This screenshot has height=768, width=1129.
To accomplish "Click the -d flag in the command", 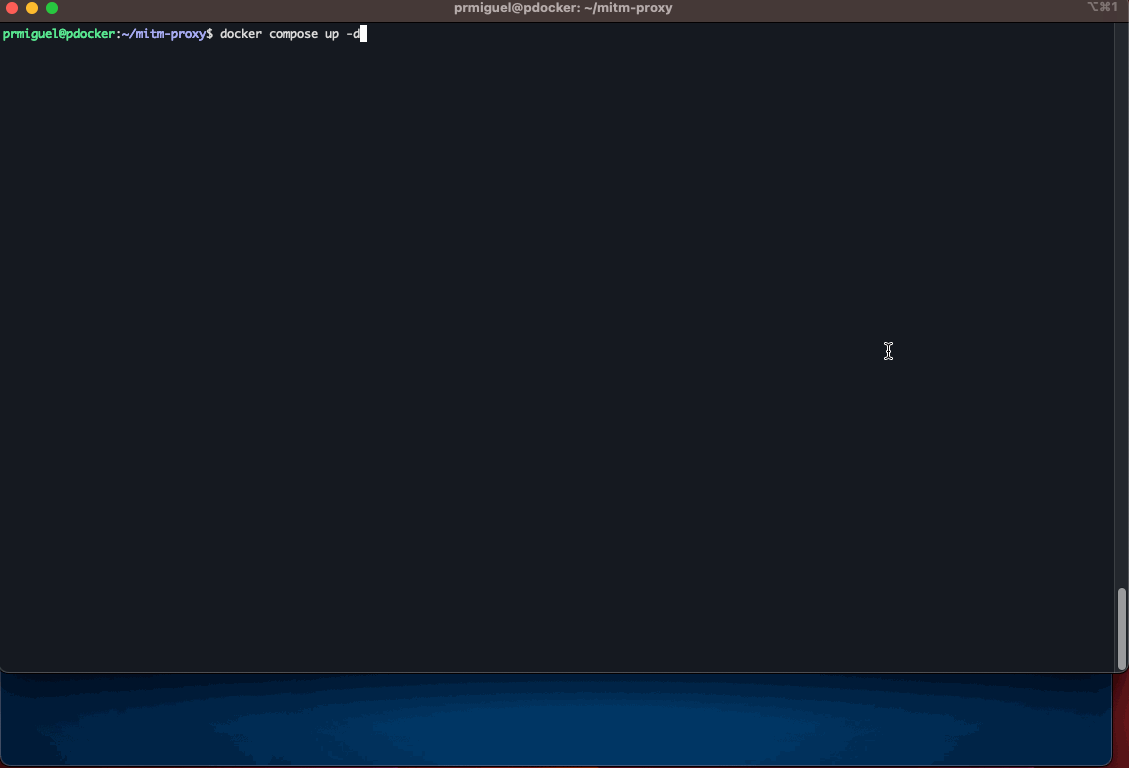I will [x=353, y=34].
